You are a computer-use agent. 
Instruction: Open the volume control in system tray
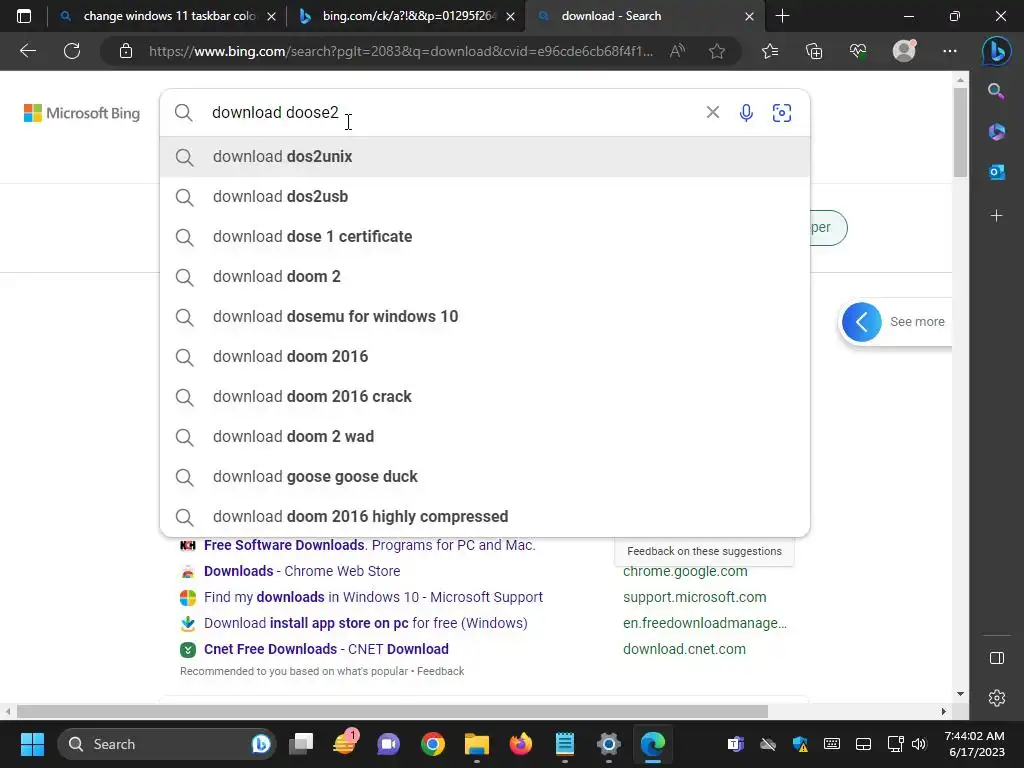tap(920, 744)
